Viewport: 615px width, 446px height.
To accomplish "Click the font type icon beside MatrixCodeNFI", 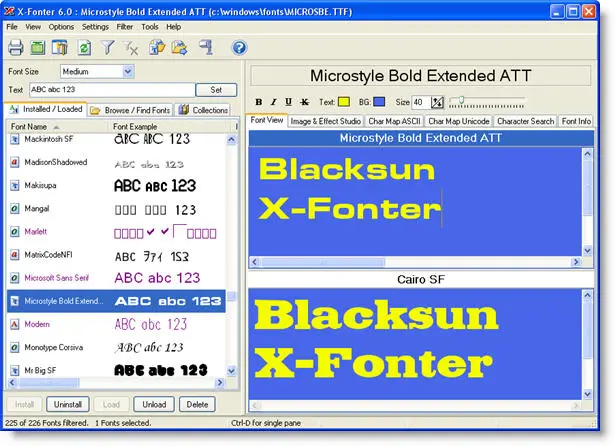I will pyautogui.click(x=15, y=255).
